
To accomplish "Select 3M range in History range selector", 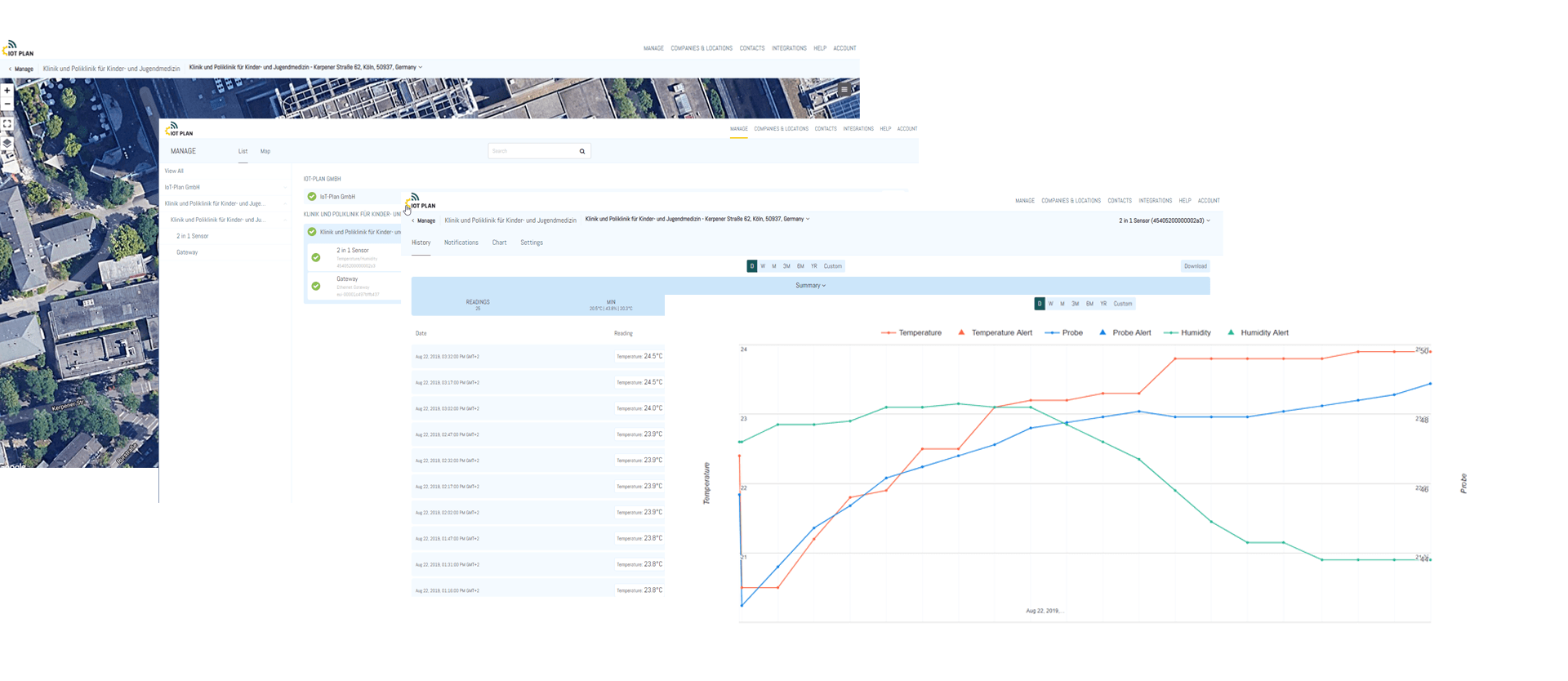I will click(786, 266).
